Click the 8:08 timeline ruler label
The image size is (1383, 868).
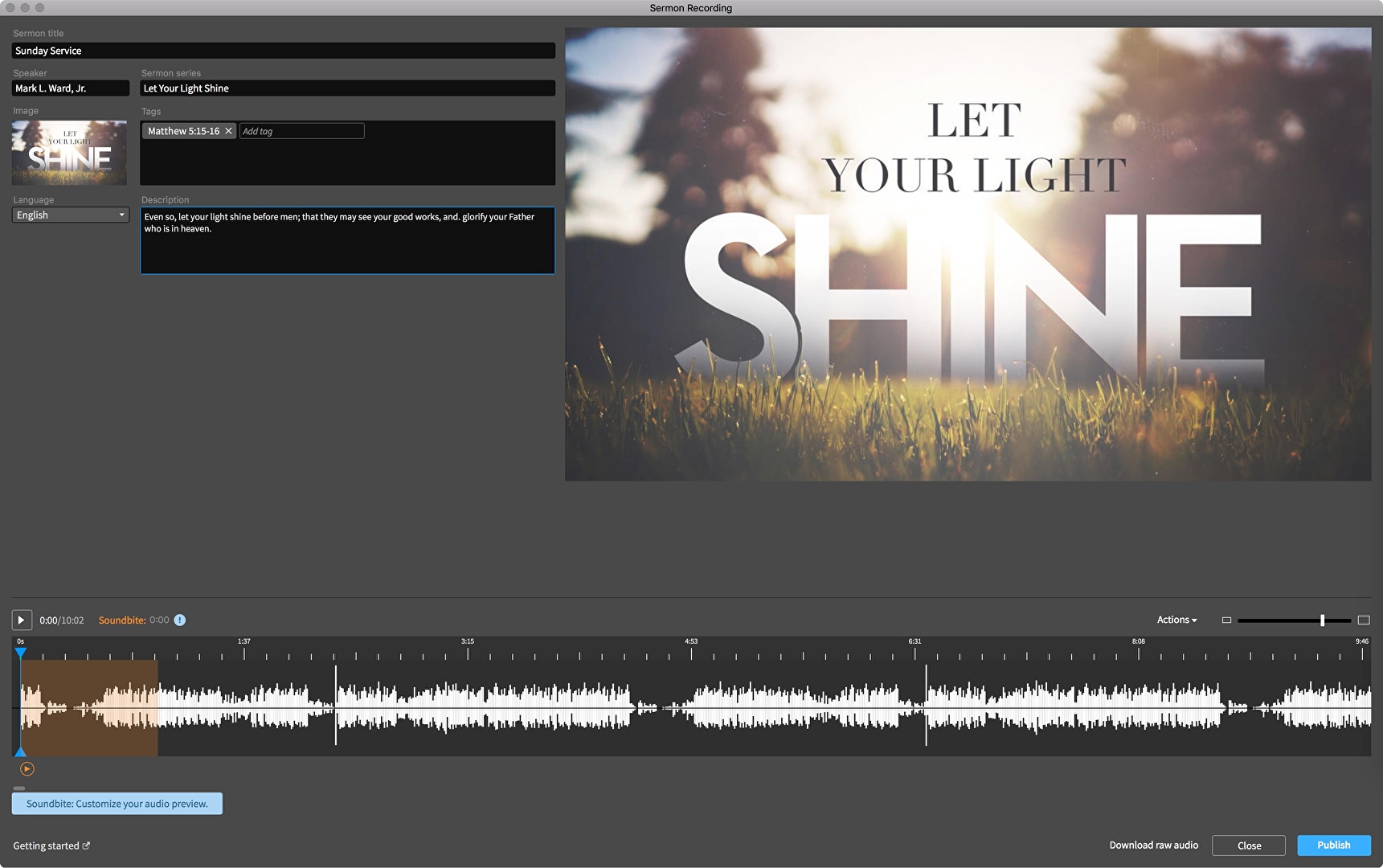coord(1139,641)
